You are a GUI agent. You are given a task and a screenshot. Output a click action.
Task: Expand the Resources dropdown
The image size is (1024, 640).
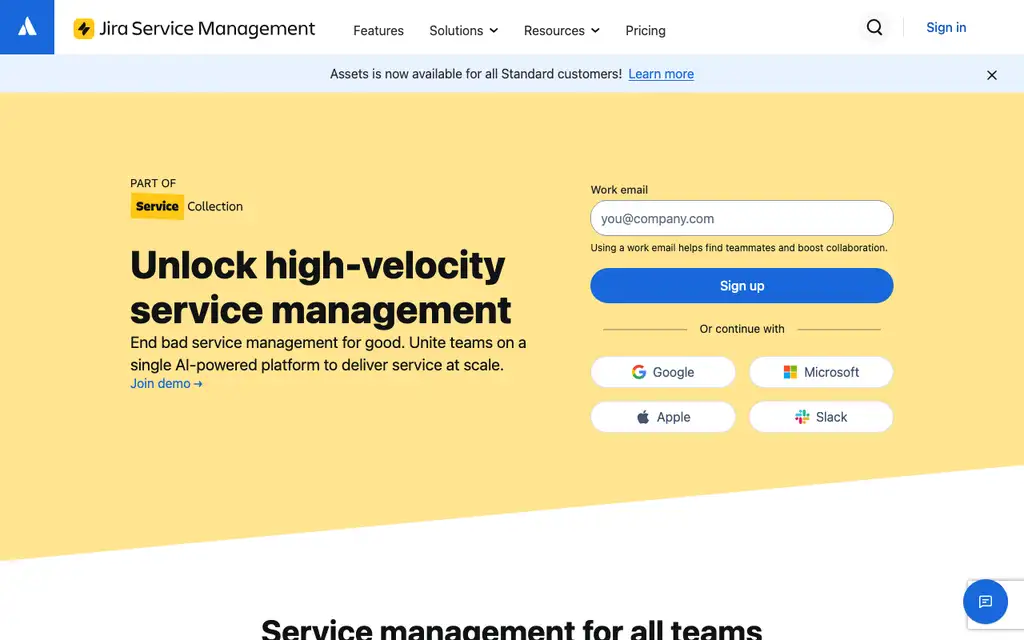click(x=562, y=31)
